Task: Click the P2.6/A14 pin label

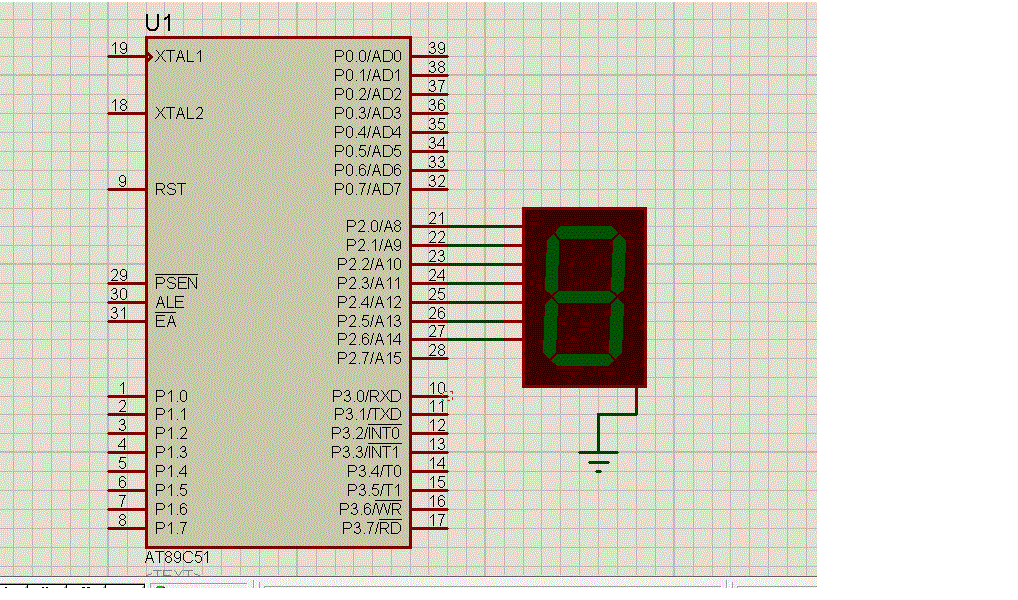Action: (x=369, y=339)
